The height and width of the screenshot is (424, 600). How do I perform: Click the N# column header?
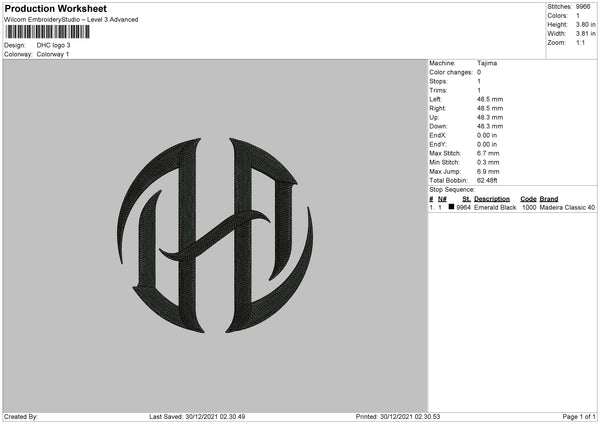[x=442, y=199]
